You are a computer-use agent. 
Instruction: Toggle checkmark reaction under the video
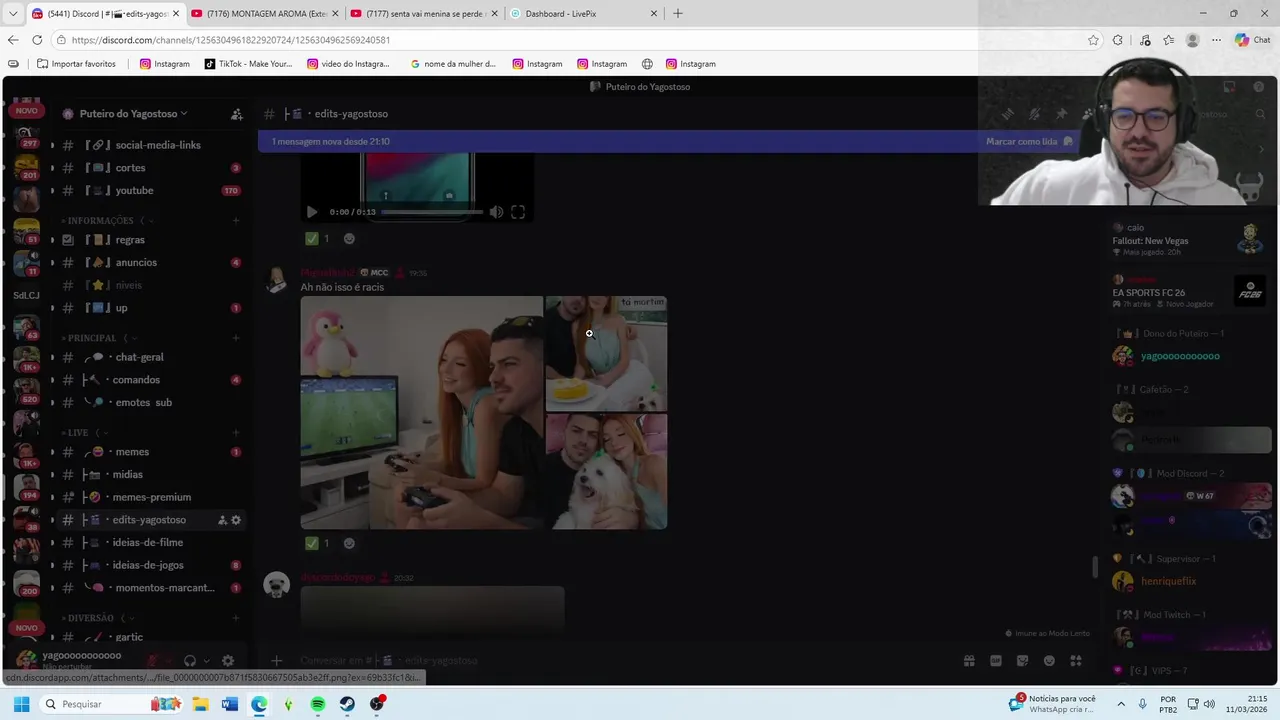coord(317,239)
